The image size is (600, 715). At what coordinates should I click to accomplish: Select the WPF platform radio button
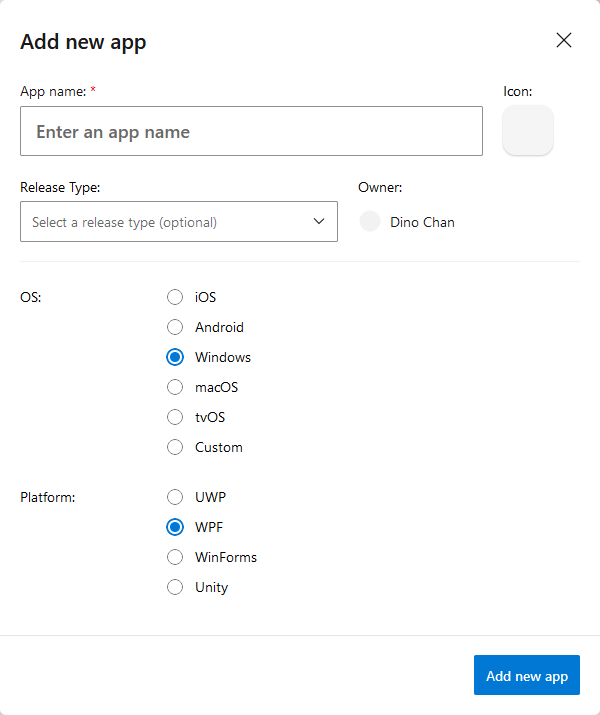click(175, 527)
